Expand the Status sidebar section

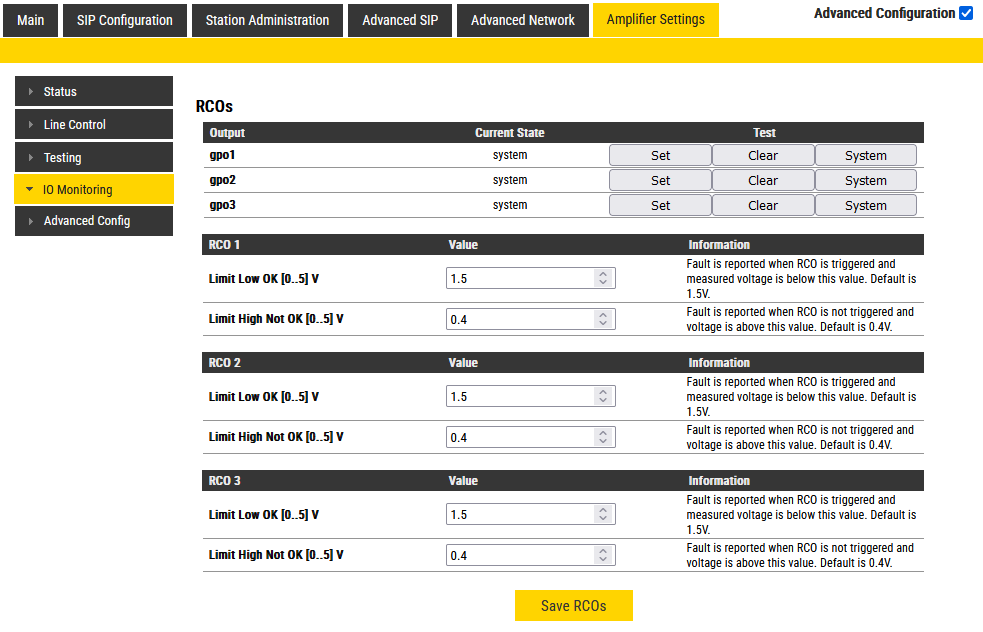point(94,92)
